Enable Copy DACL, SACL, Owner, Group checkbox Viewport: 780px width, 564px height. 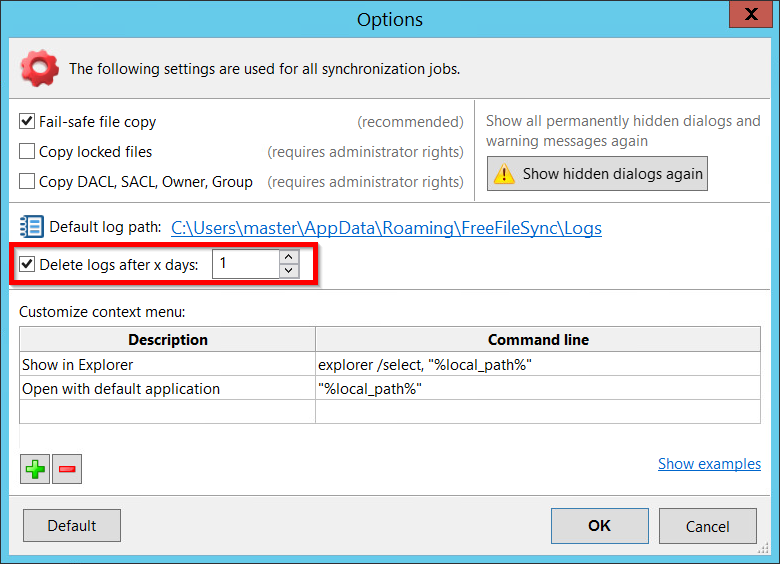(27, 181)
